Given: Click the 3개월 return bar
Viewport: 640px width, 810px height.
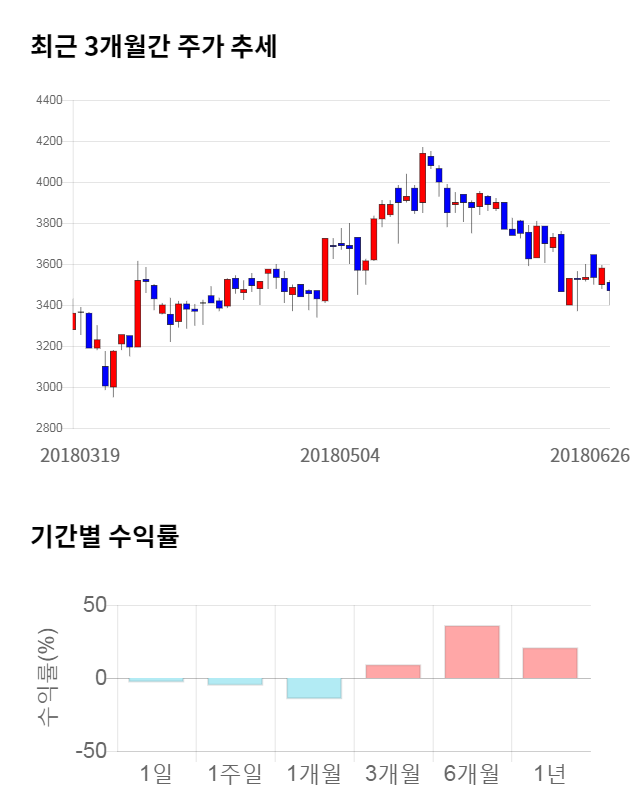Looking at the screenshot, I should coord(392,672).
